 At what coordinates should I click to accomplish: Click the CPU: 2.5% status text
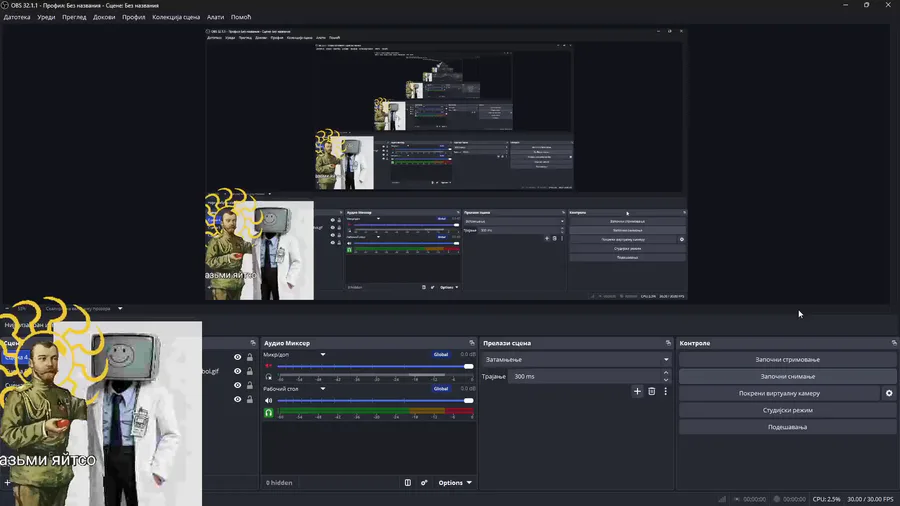tap(826, 499)
